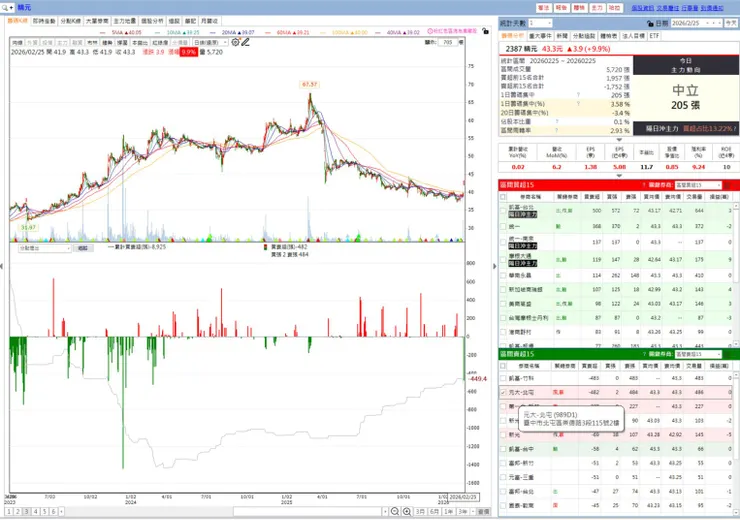Click the question mark beside 區間周轉率
Image resolution: width=740 pixels, height=520 pixels.
556,130
